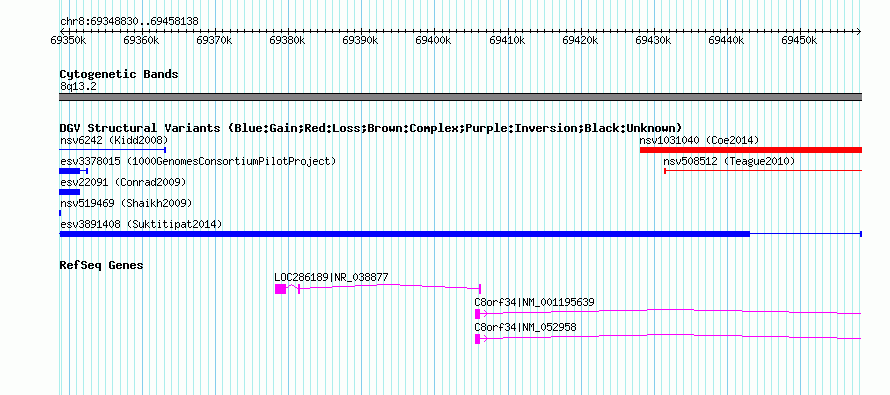The height and width of the screenshot is (395, 890).
Task: Open the esv22091 (Conrad2009) variant label
Action: click(123, 182)
